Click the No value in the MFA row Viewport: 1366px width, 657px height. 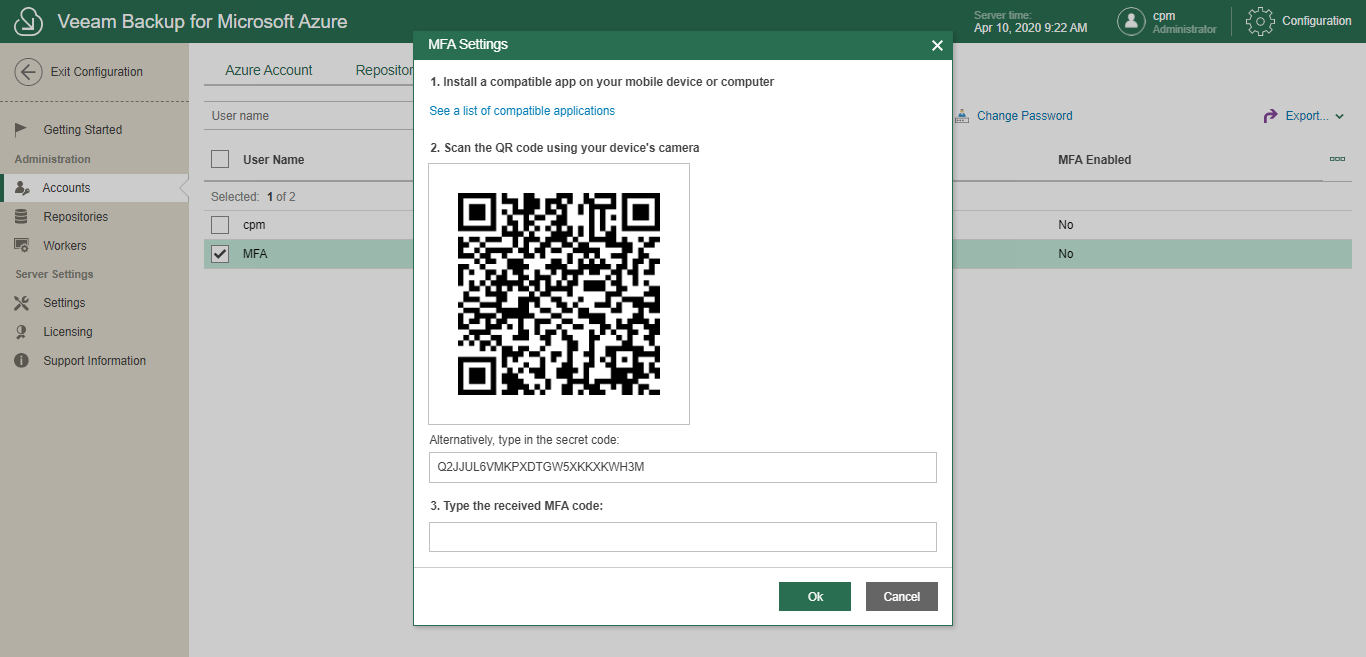tap(1066, 254)
